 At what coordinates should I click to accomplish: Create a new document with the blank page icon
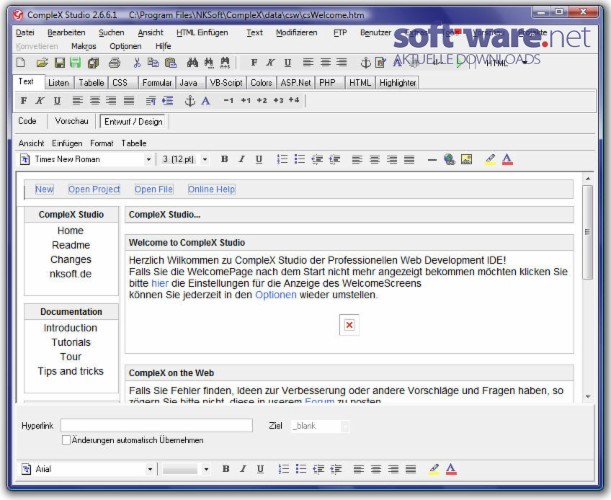click(x=21, y=62)
